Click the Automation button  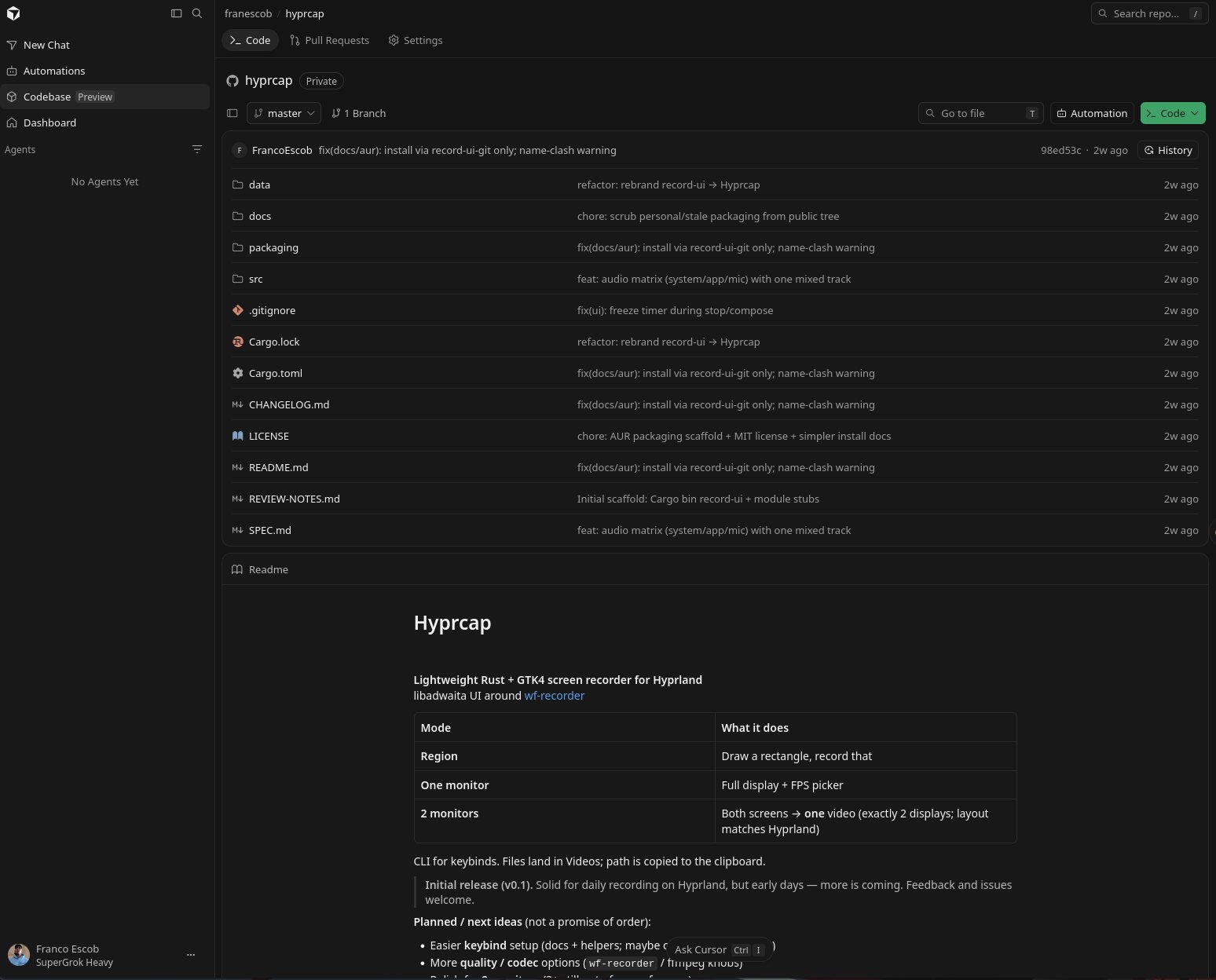pos(1092,113)
